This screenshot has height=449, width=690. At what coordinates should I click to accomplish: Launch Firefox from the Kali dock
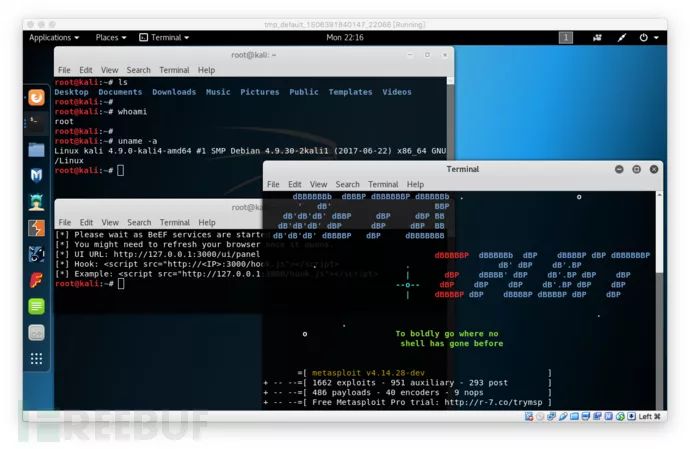click(37, 97)
